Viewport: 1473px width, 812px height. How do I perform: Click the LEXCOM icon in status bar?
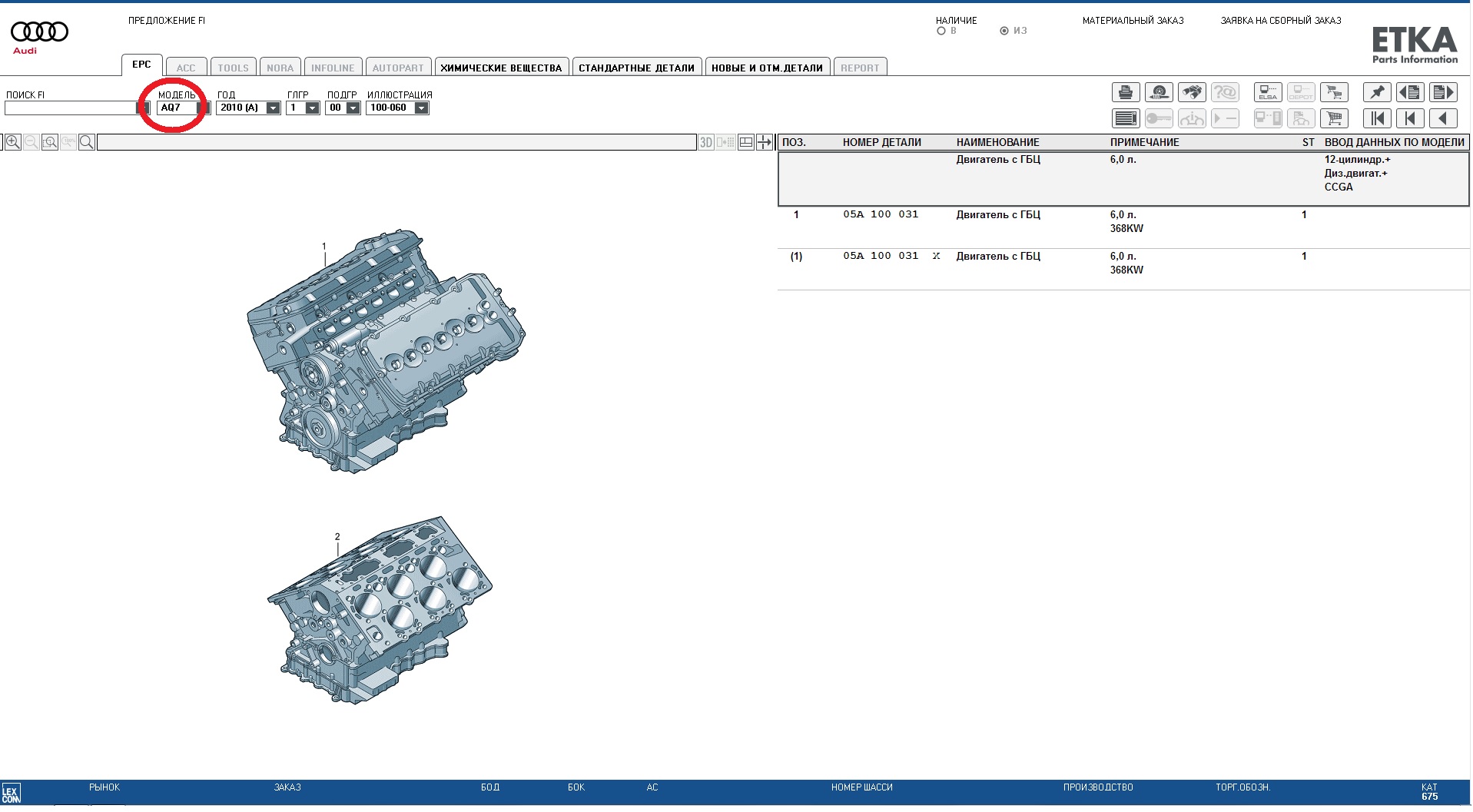click(11, 794)
